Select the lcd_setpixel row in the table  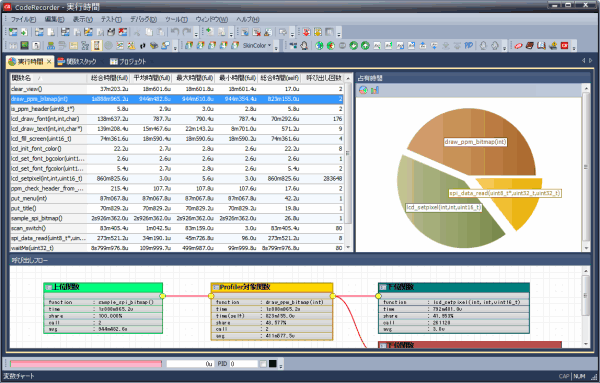pyautogui.click(x=176, y=178)
